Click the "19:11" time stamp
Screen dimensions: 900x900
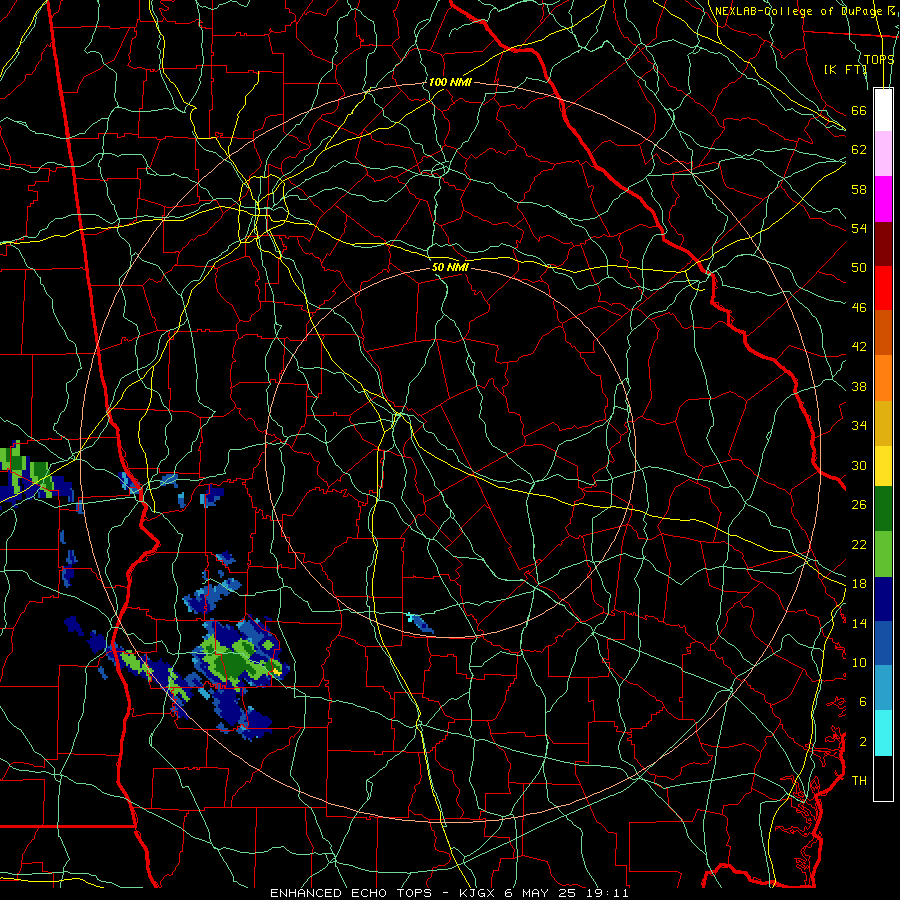tap(607, 893)
